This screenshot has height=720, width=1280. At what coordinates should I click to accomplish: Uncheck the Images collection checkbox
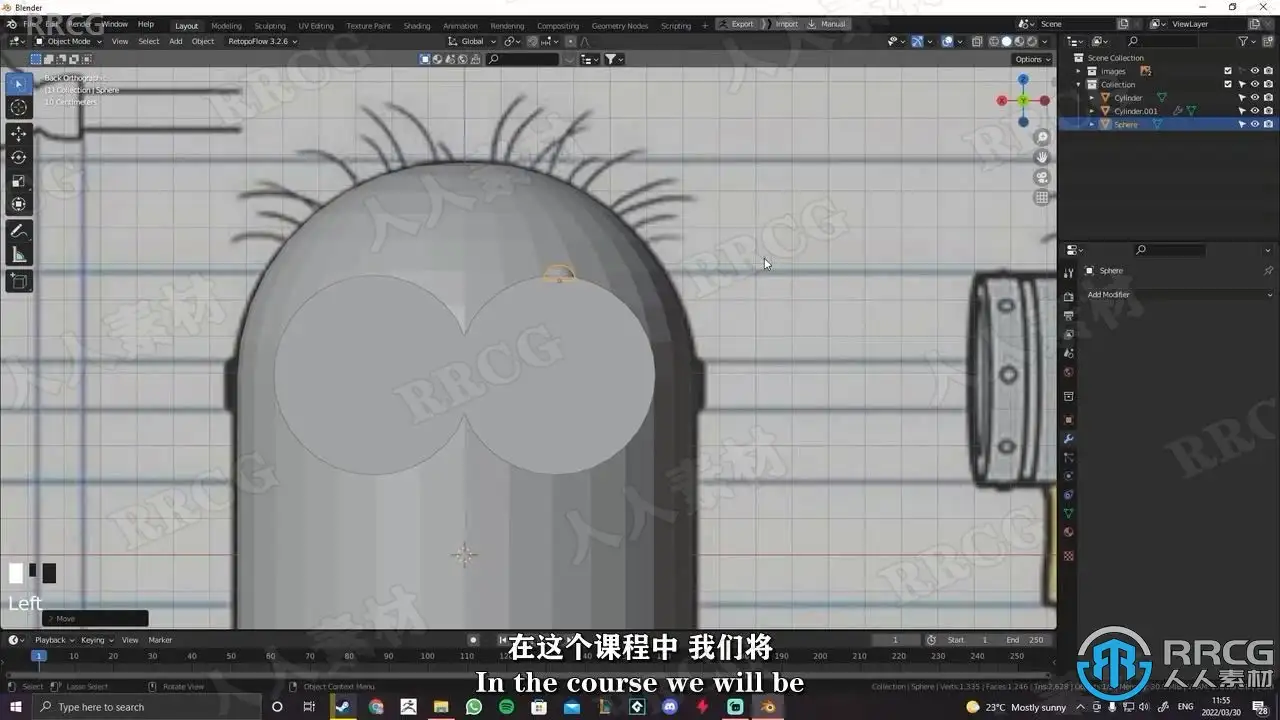pyautogui.click(x=1228, y=71)
